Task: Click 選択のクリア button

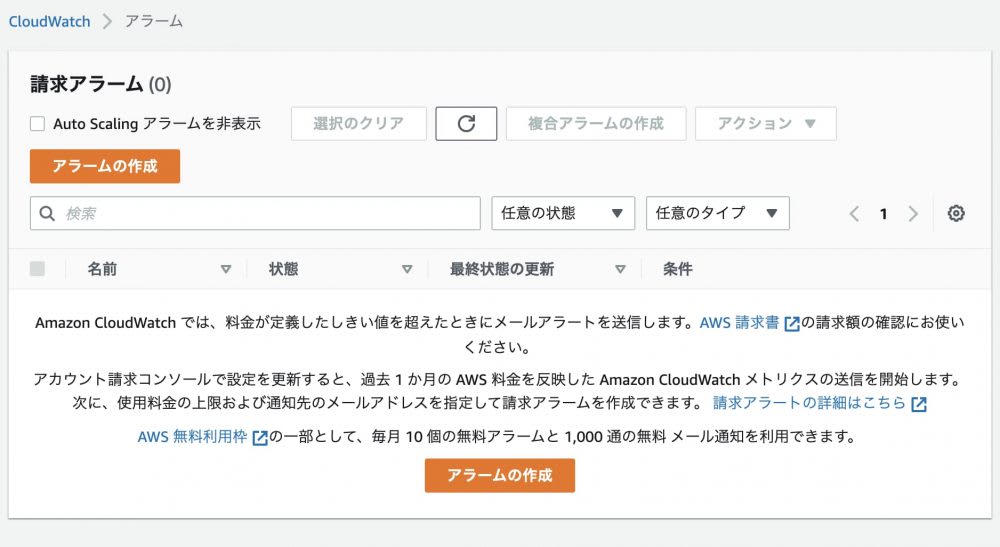Action: [x=358, y=124]
